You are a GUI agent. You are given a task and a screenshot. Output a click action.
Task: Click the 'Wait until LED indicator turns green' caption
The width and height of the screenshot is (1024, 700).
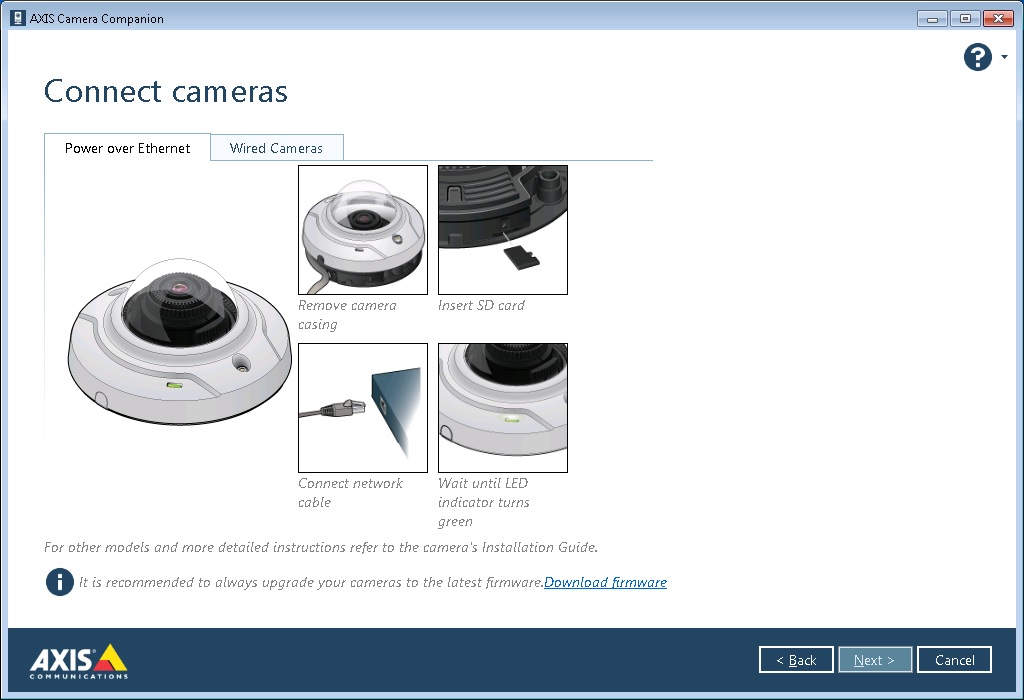(x=484, y=502)
